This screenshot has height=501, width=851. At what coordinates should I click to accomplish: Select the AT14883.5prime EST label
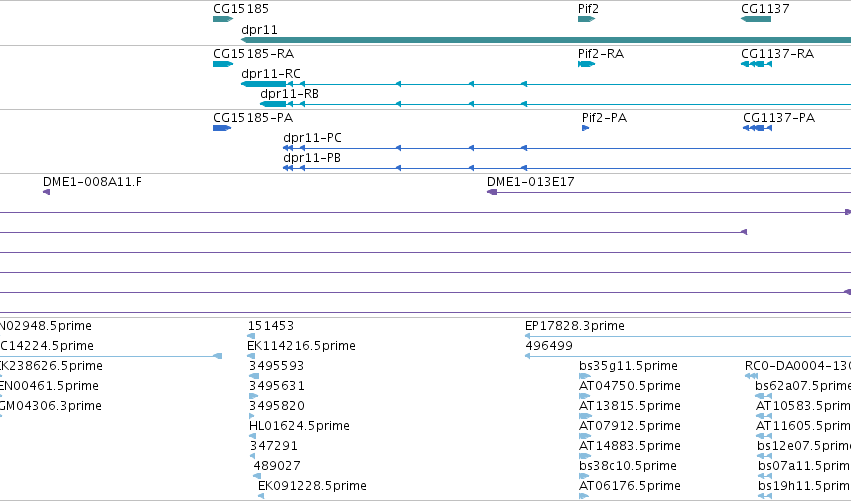[x=630, y=446]
